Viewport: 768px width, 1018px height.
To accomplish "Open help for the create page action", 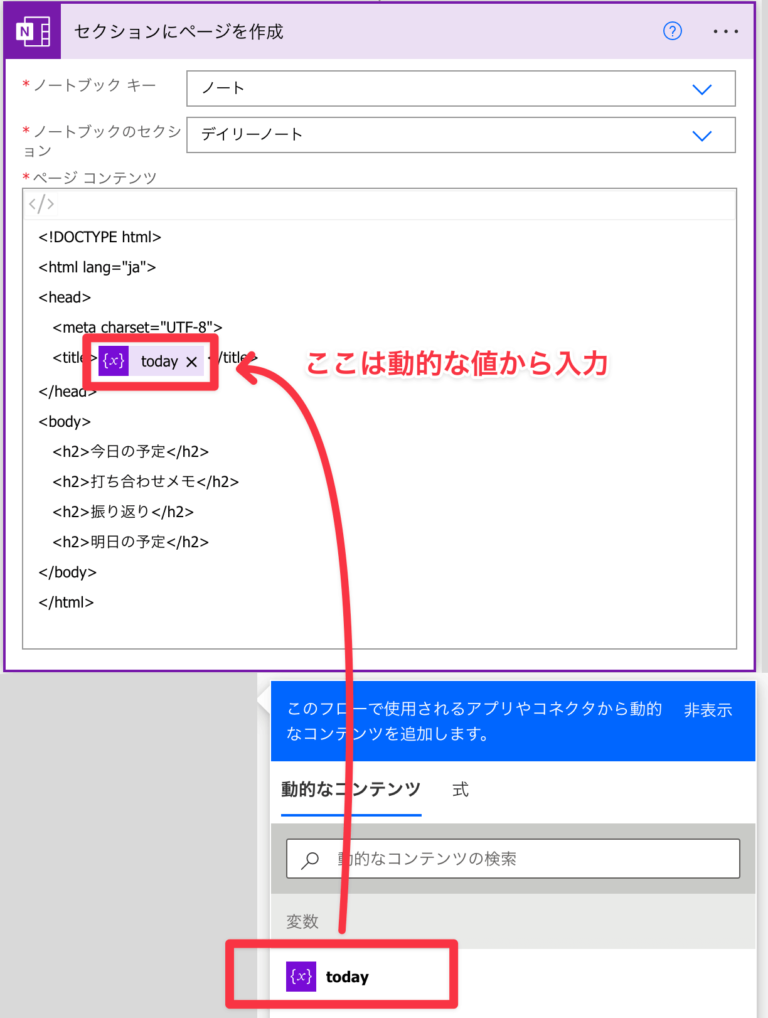I will tap(673, 31).
